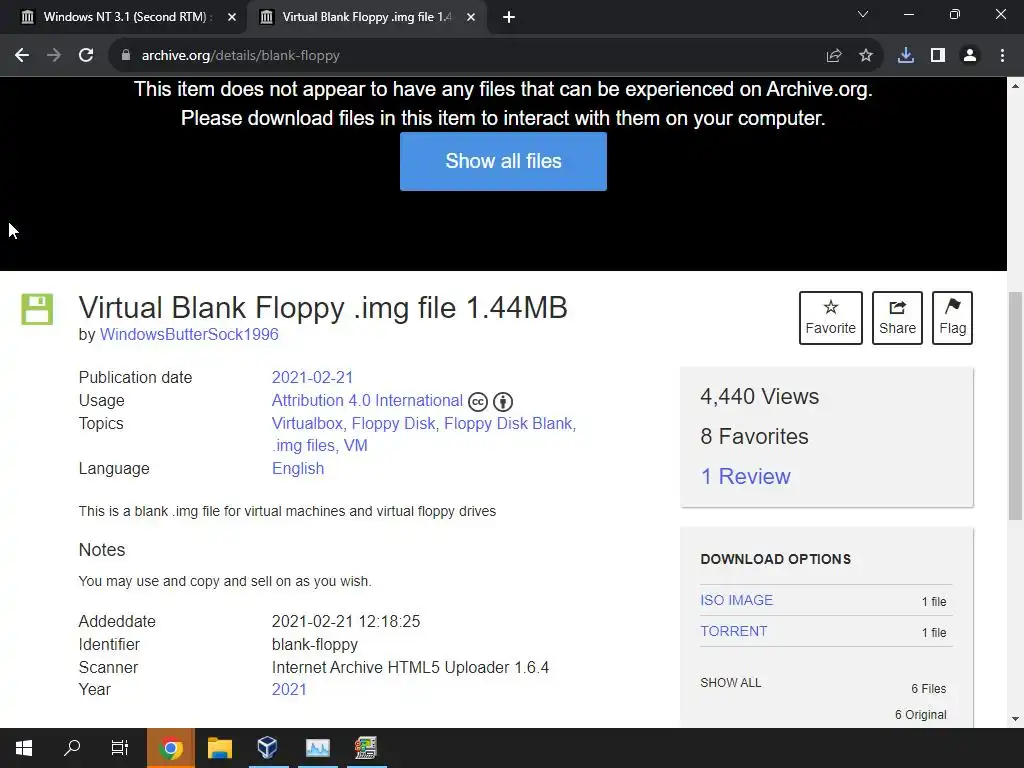The width and height of the screenshot is (1024, 768).
Task: Click scrollbar up arrow
Action: click(x=1015, y=86)
